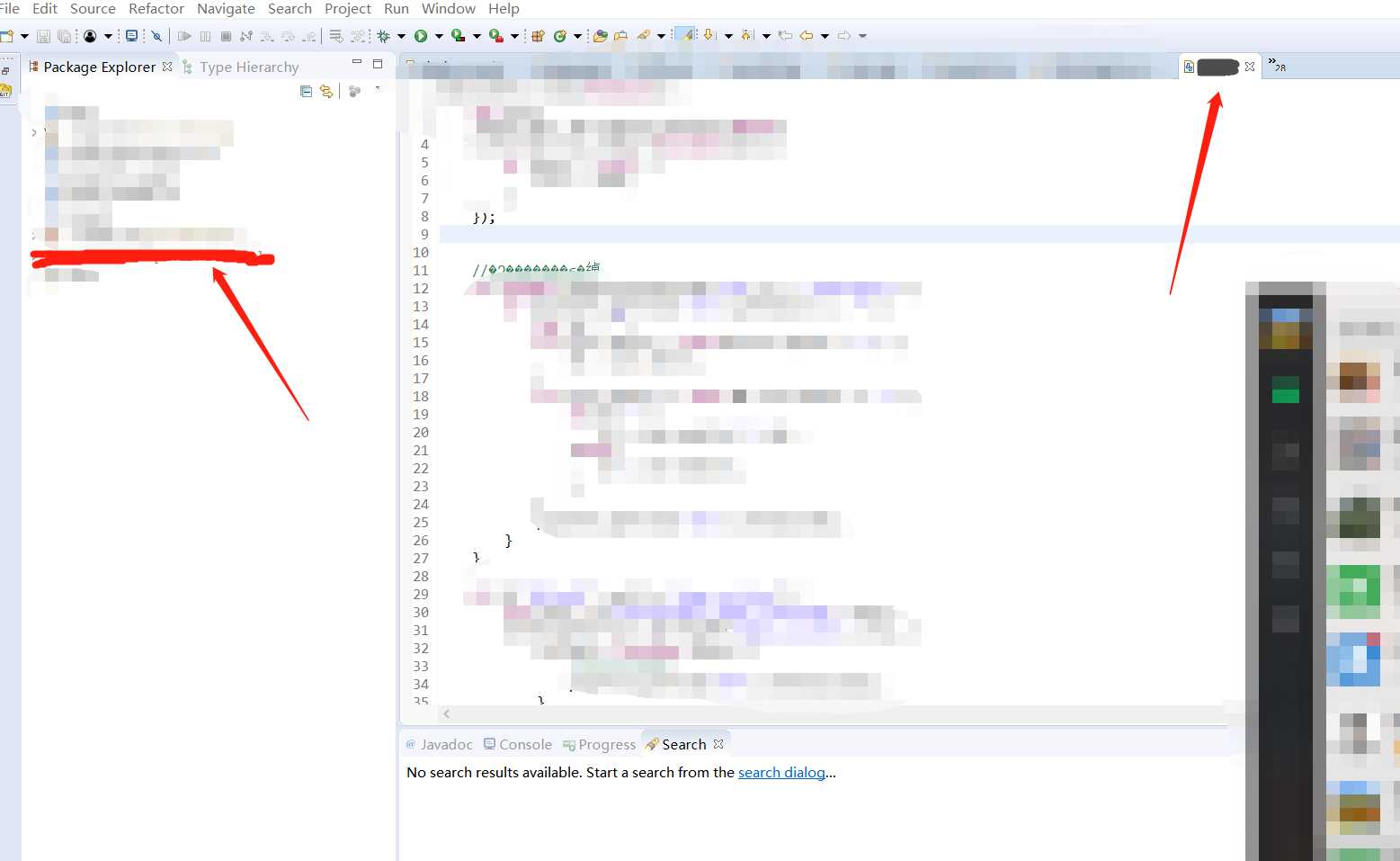Open the Package Explorer view menu

(378, 88)
